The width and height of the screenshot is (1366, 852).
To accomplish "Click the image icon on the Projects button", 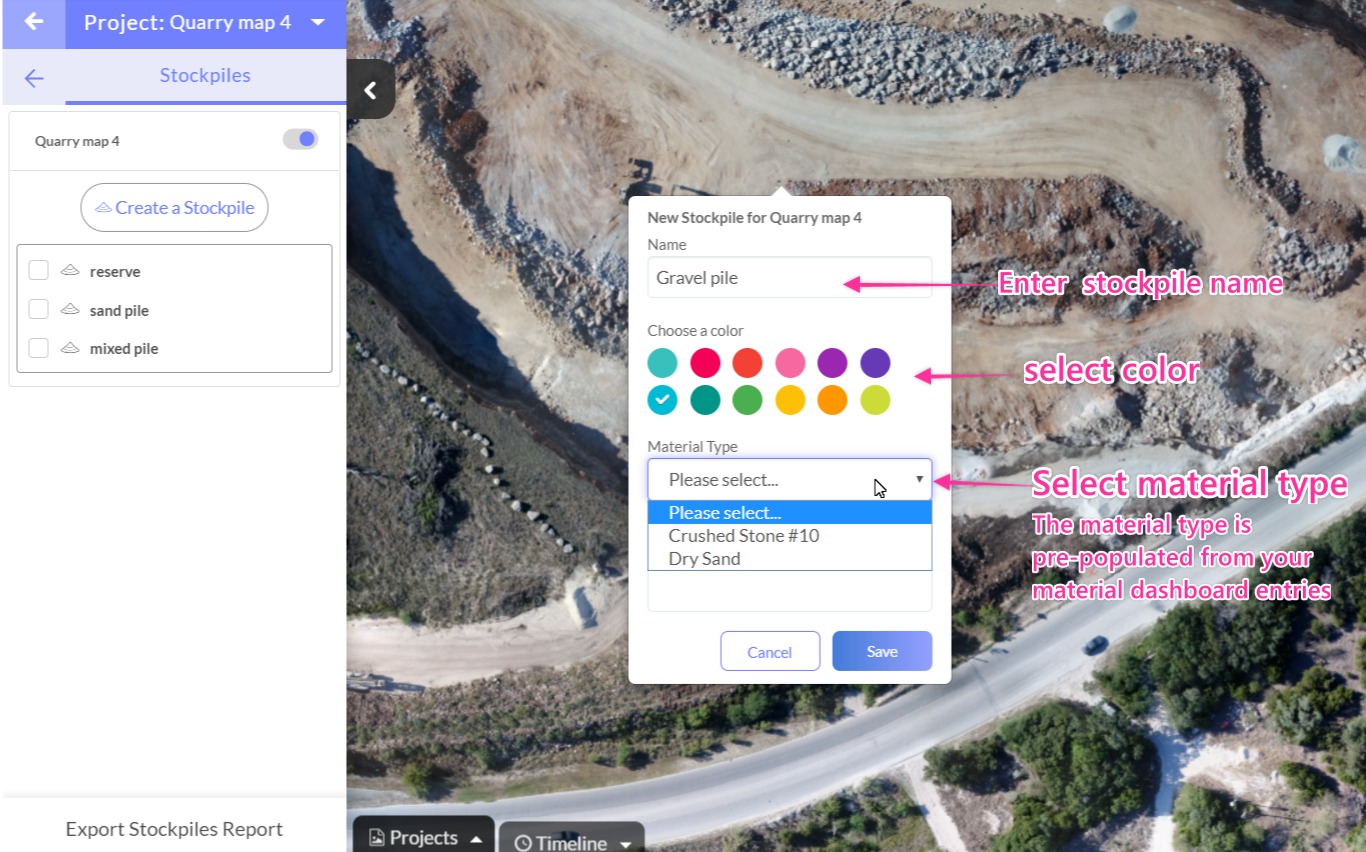I will coord(377,838).
